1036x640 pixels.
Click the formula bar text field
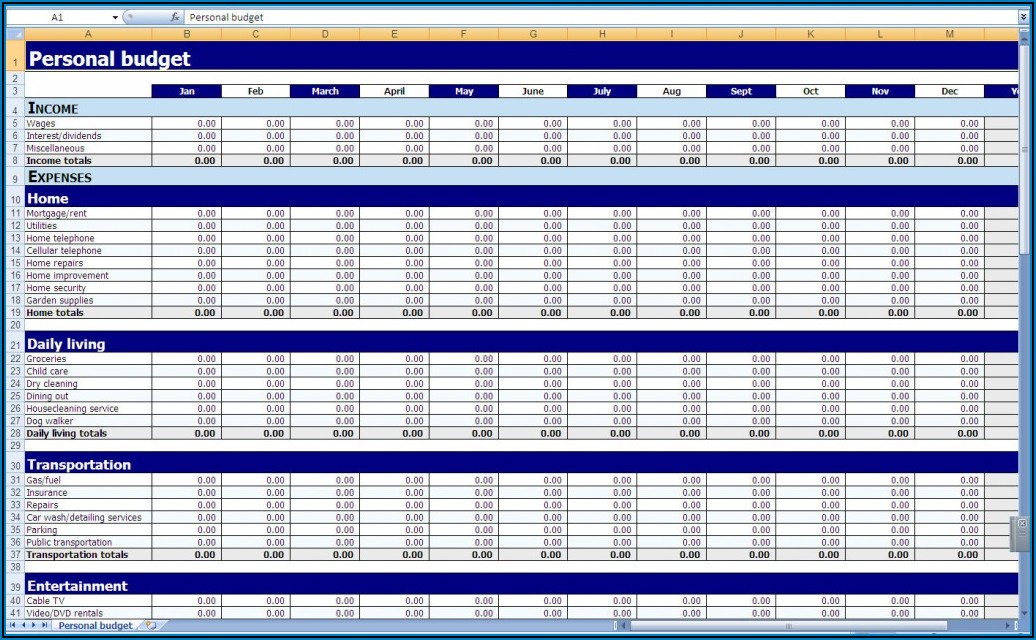coord(600,17)
